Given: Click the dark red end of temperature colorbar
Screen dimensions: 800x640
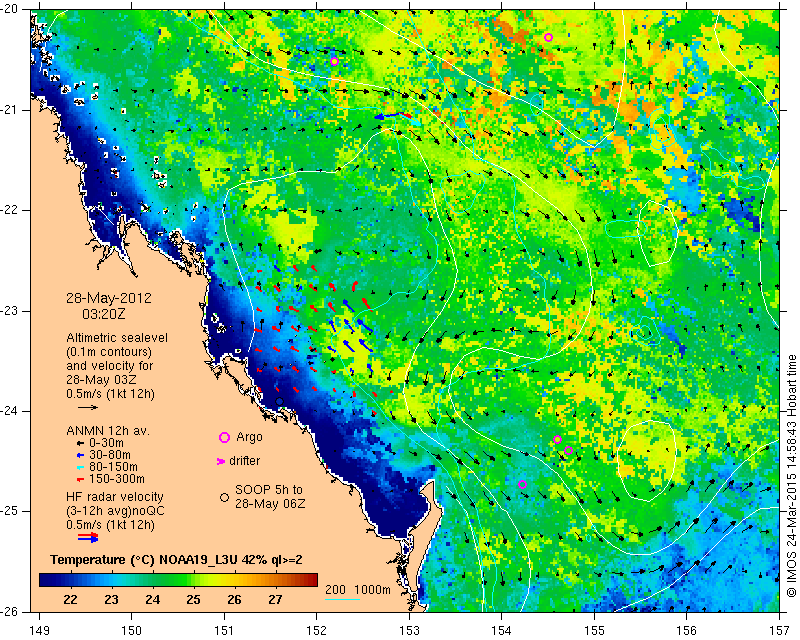Looking at the screenshot, I should pyautogui.click(x=311, y=580).
